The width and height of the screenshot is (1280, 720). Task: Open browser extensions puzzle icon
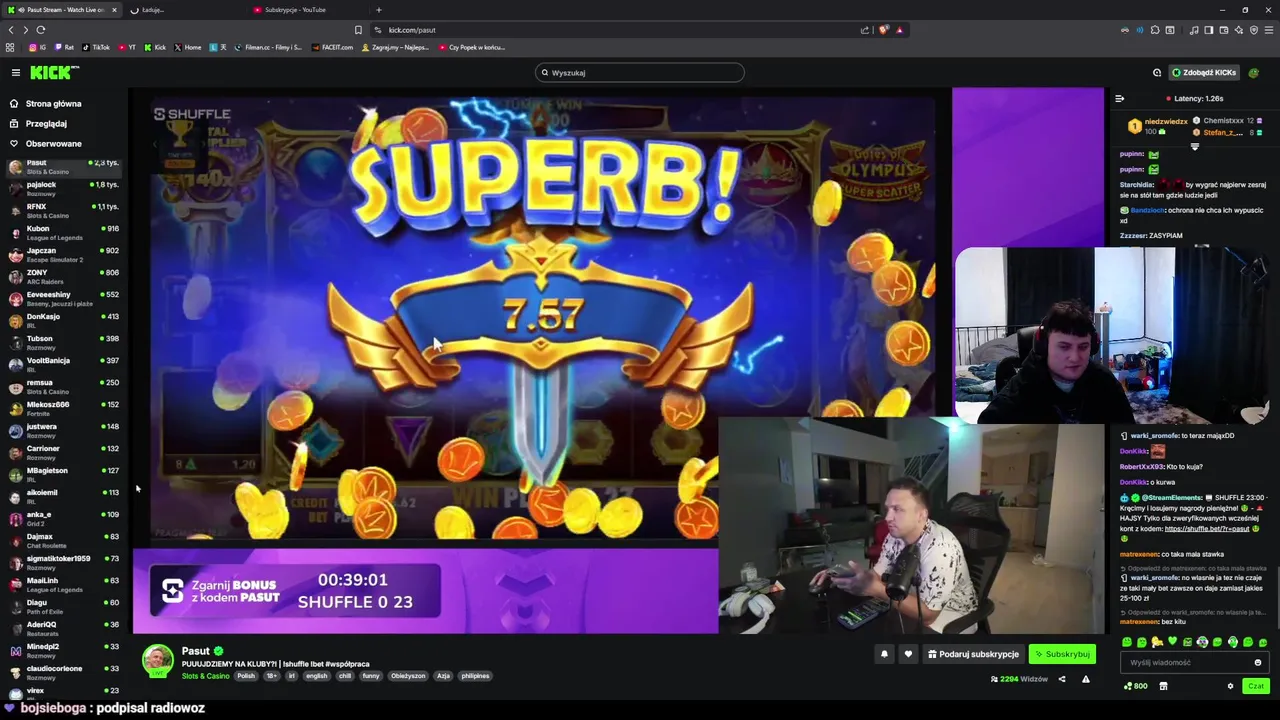(x=1155, y=30)
